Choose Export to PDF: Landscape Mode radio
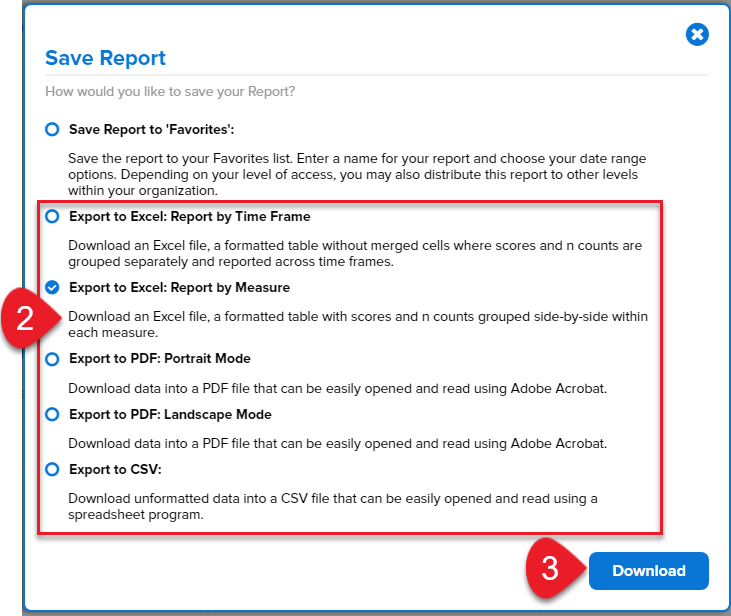Screen dimensions: 731x616 (52, 414)
